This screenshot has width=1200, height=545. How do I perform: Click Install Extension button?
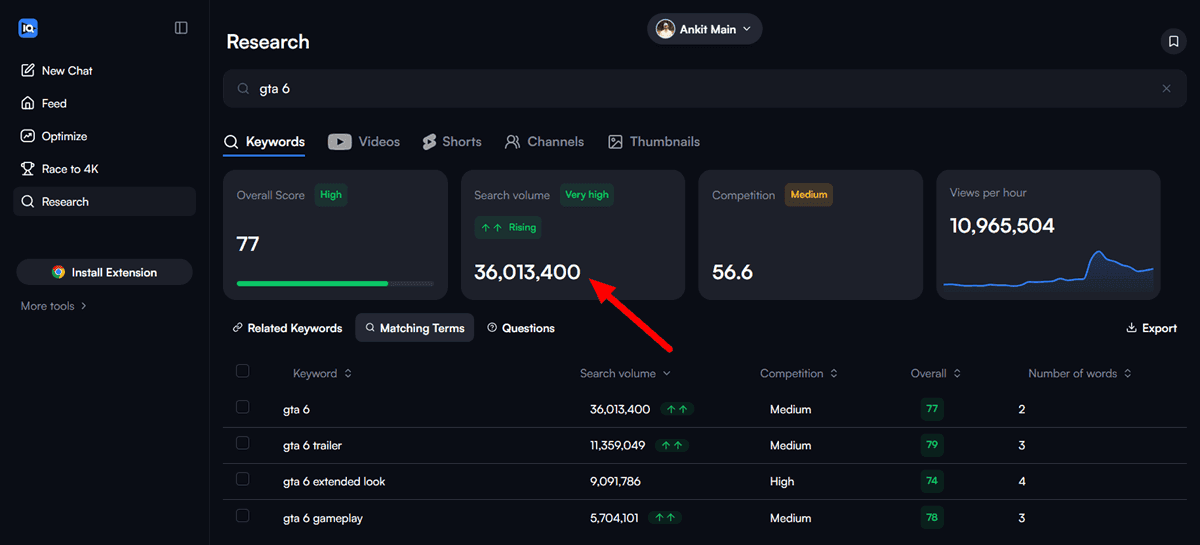click(105, 272)
